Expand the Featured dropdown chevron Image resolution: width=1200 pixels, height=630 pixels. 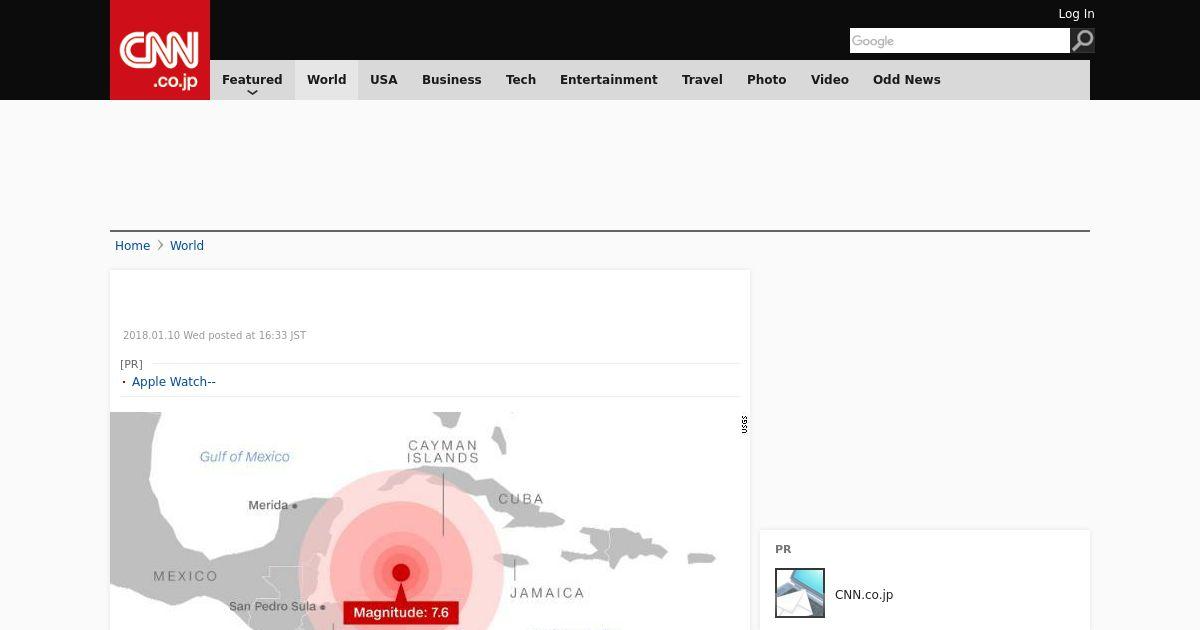252,93
